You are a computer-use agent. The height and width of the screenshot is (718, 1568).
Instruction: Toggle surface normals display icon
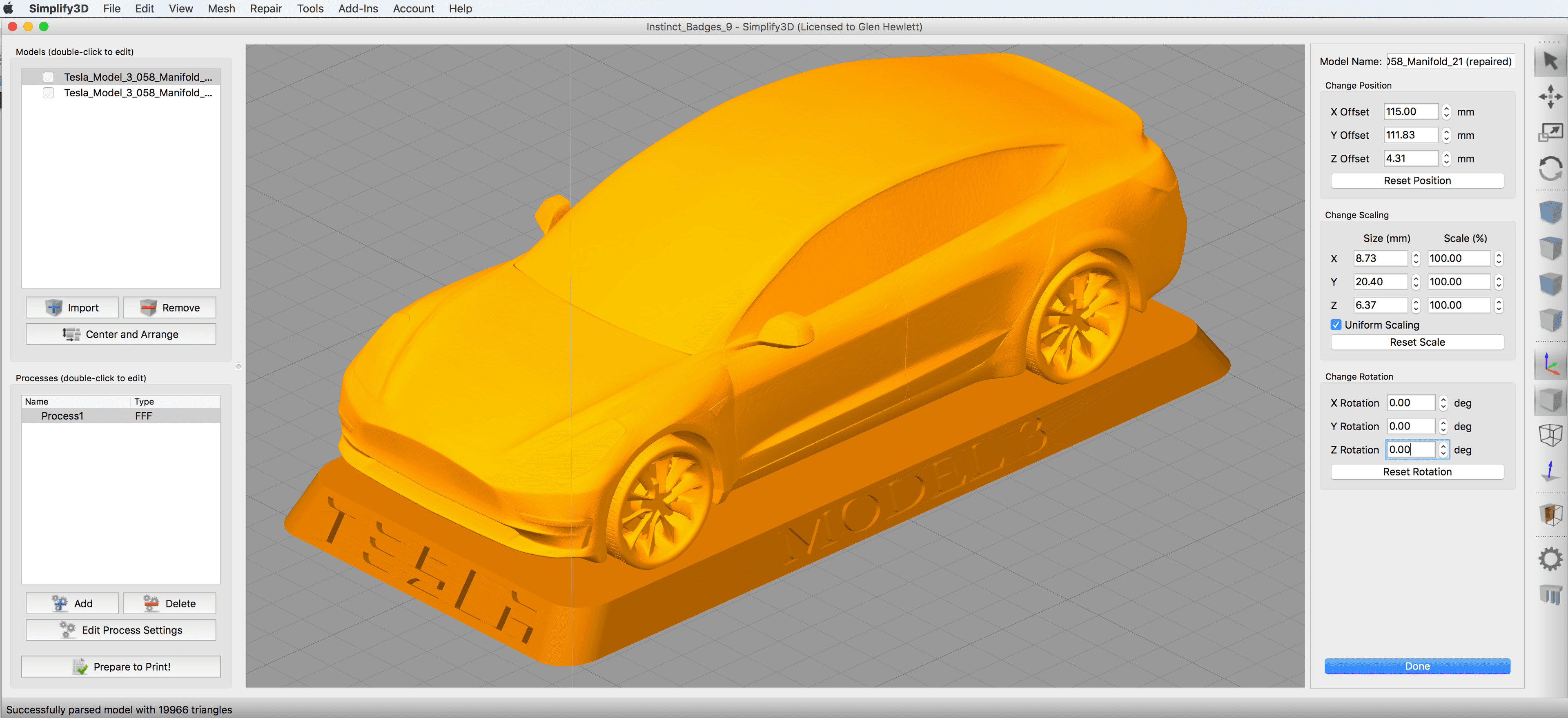[x=1550, y=470]
